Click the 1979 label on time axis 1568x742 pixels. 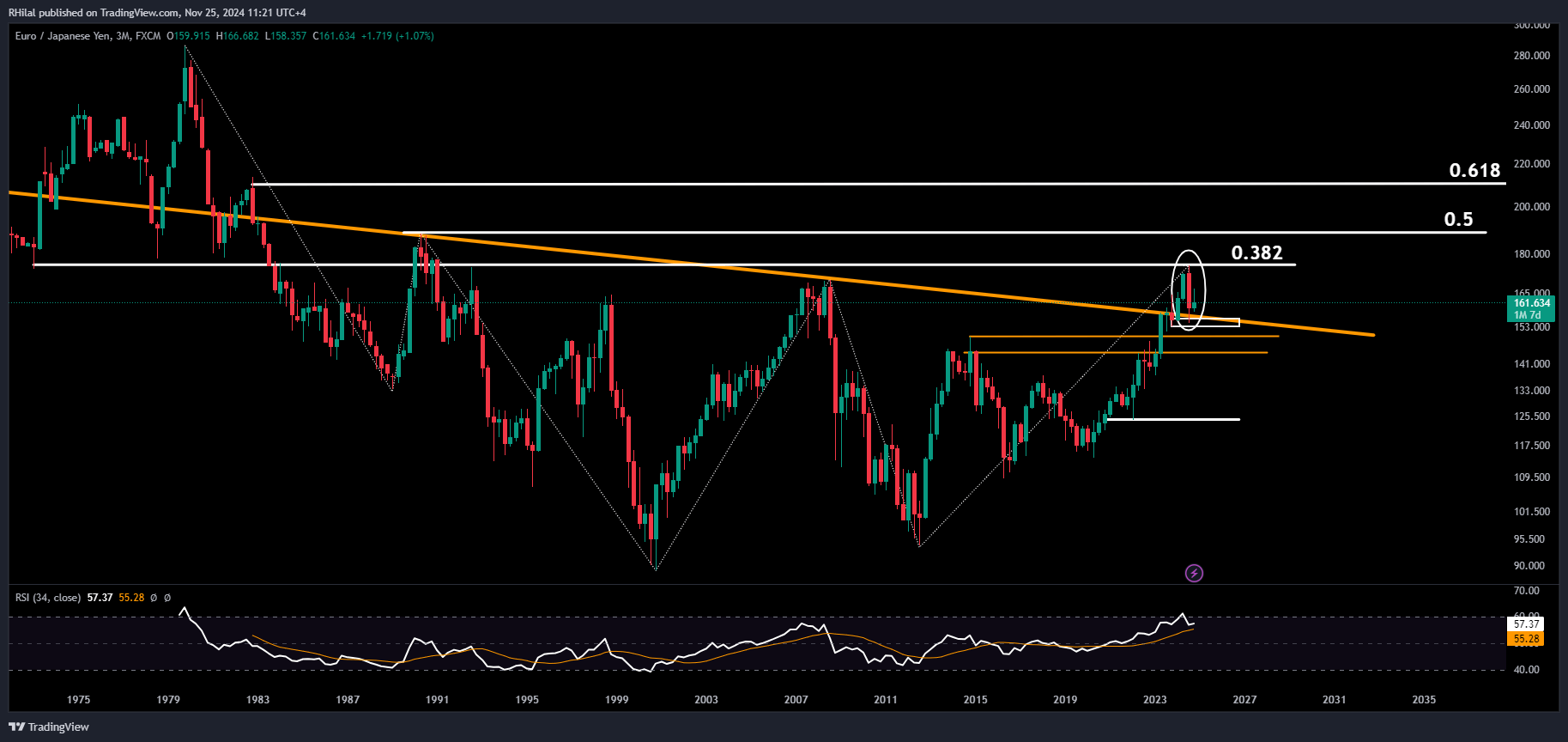coord(168,700)
